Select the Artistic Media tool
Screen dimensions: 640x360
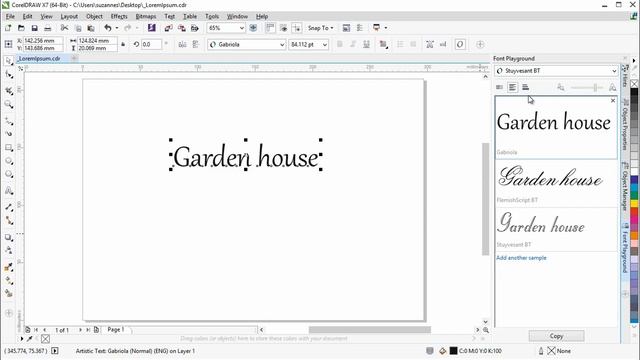click(x=9, y=133)
